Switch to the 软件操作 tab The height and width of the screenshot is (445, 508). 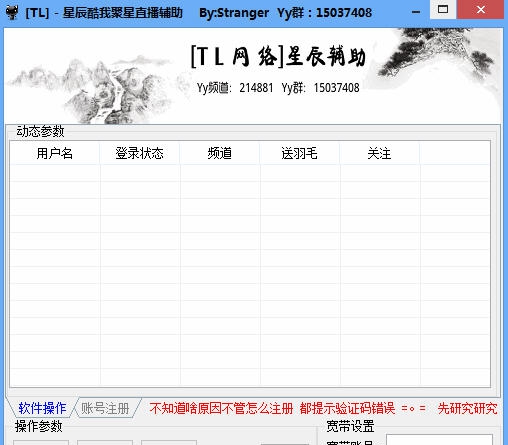click(42, 408)
